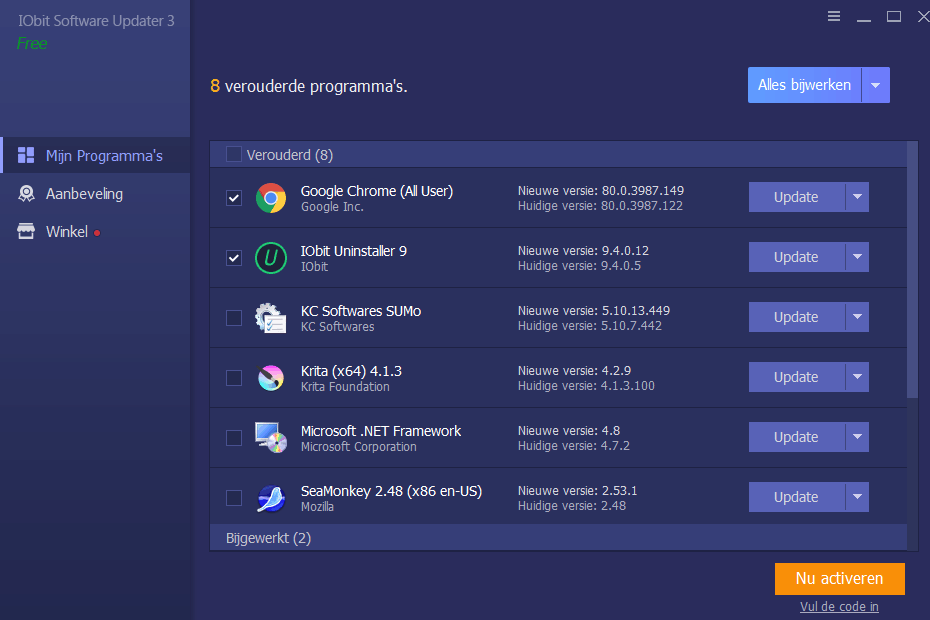Viewport: 930px width, 620px height.
Task: Click the Krita app icon
Action: click(270, 378)
